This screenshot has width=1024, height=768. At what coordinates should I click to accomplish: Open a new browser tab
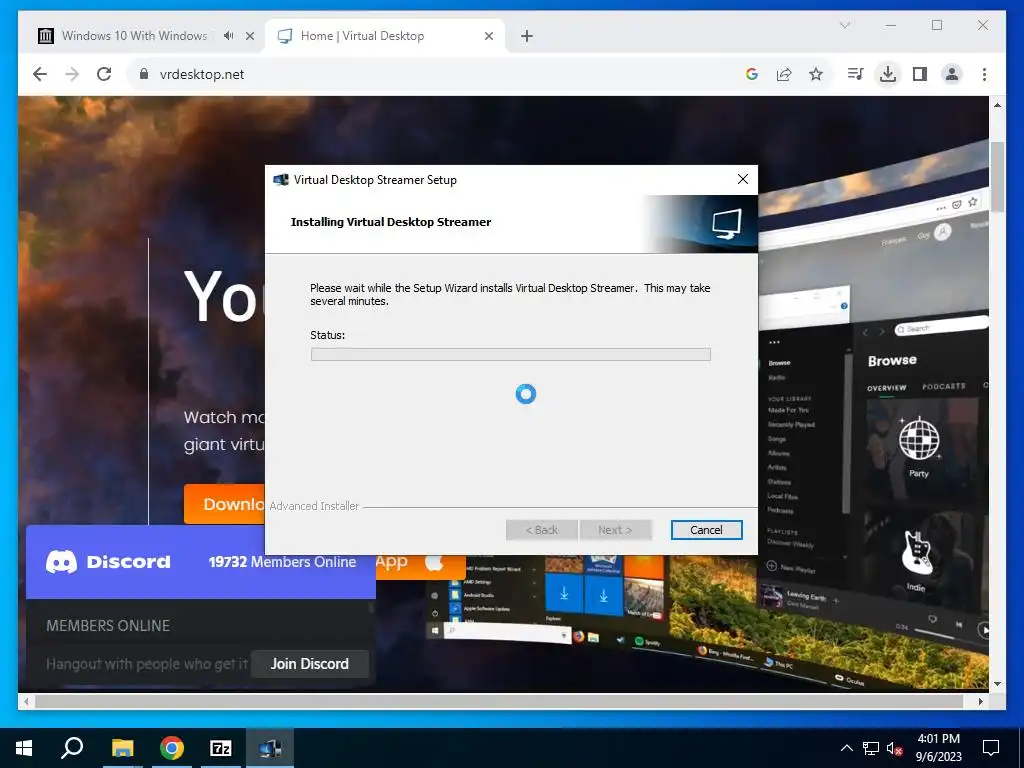click(x=527, y=36)
